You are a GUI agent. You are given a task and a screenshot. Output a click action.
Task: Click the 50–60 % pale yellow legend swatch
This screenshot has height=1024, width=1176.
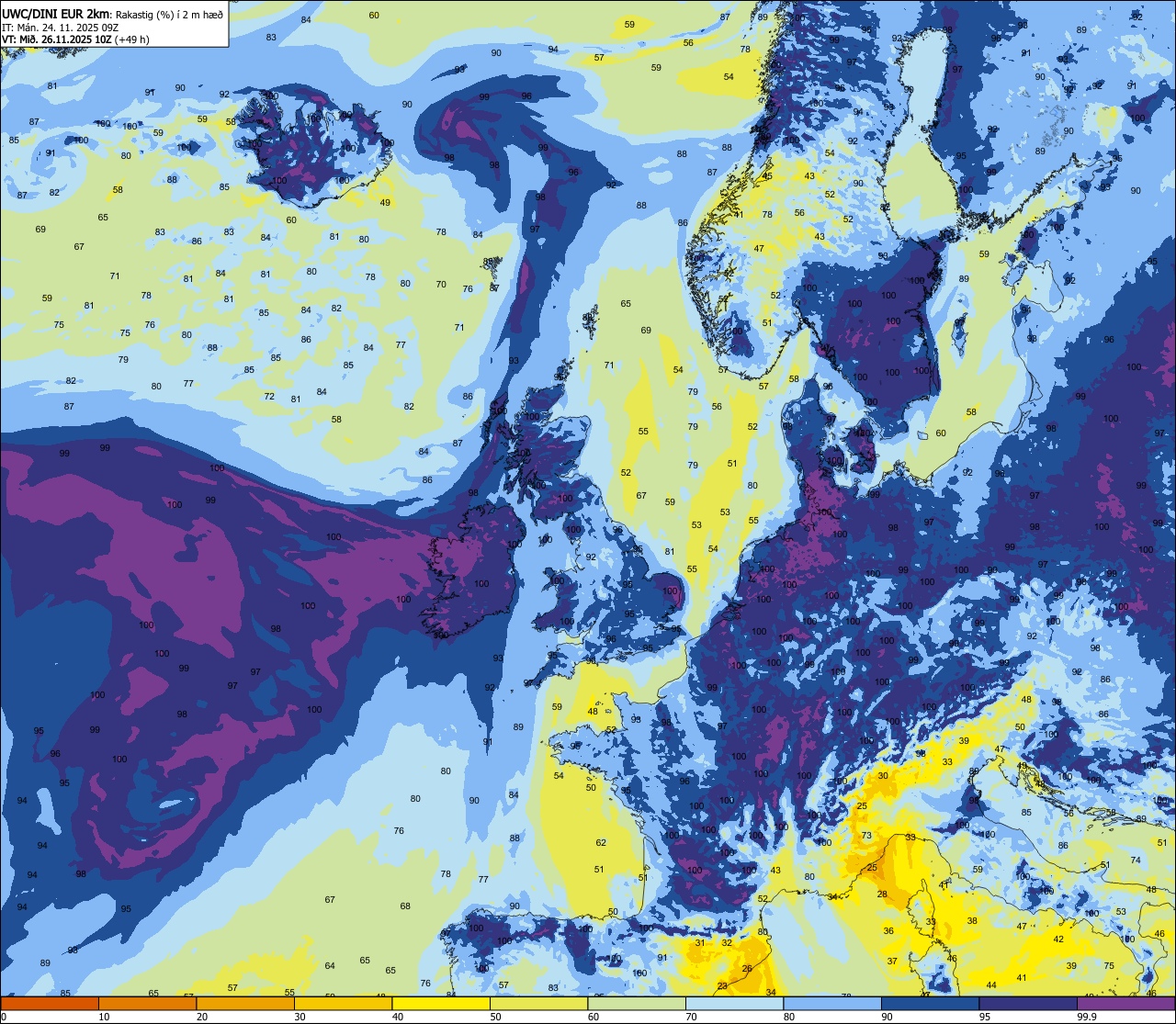[538, 1003]
